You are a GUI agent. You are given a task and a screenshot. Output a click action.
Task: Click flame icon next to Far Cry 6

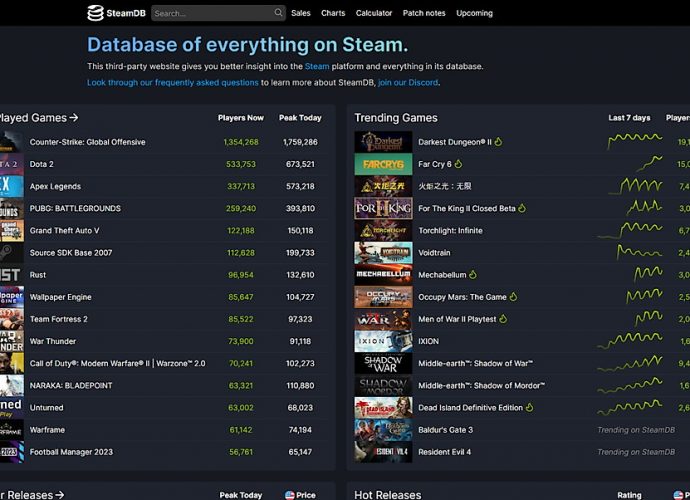[x=459, y=164]
